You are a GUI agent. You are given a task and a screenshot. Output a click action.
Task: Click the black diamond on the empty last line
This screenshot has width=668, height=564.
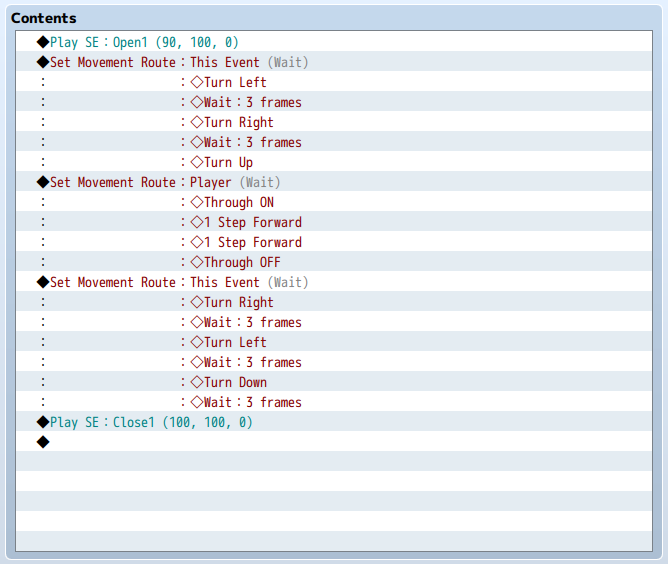pos(42,442)
